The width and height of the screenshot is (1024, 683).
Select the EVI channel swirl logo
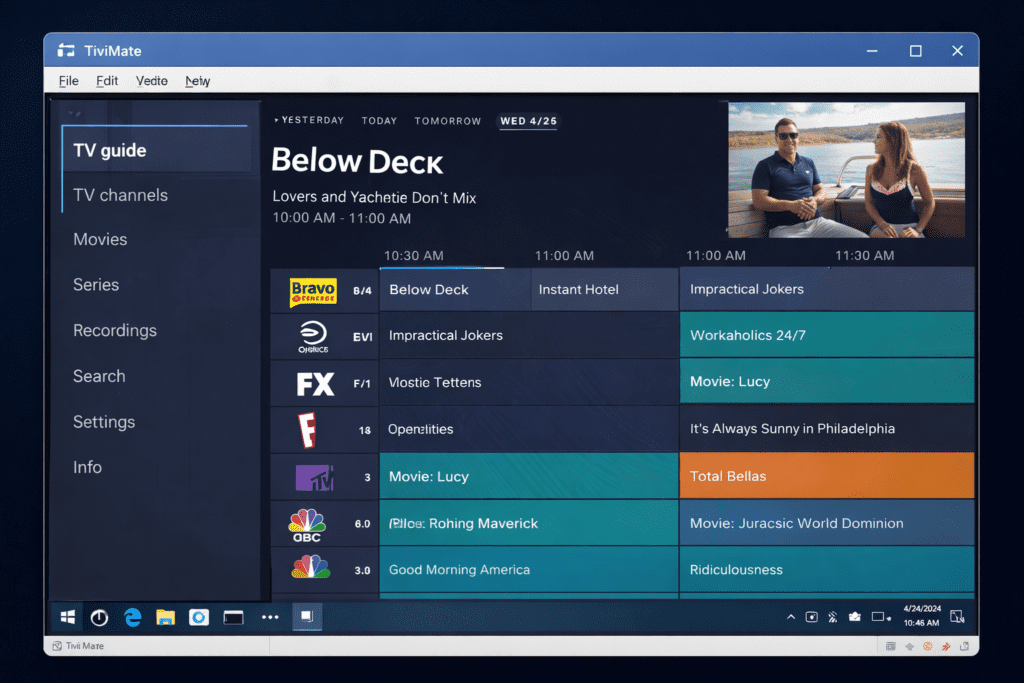pyautogui.click(x=313, y=336)
